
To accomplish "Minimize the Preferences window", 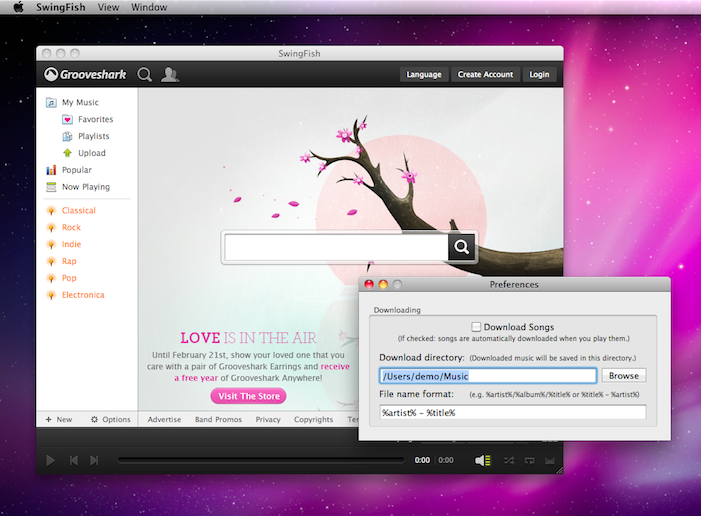I will coord(383,284).
